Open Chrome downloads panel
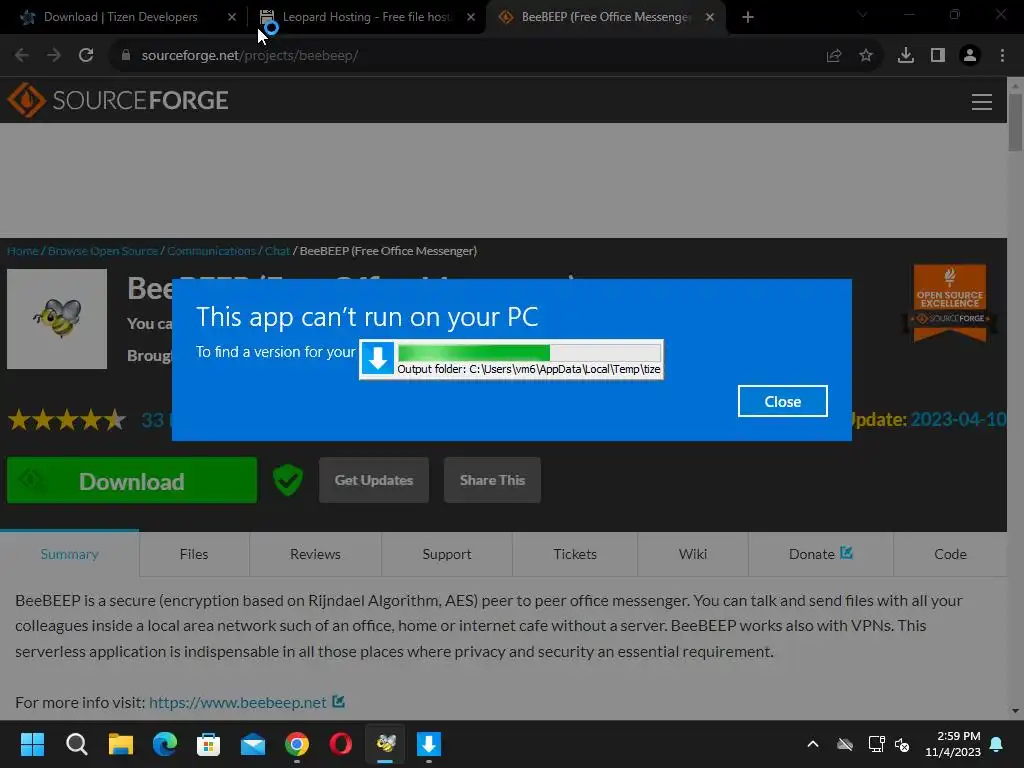Image resolution: width=1024 pixels, height=768 pixels. coord(906,56)
